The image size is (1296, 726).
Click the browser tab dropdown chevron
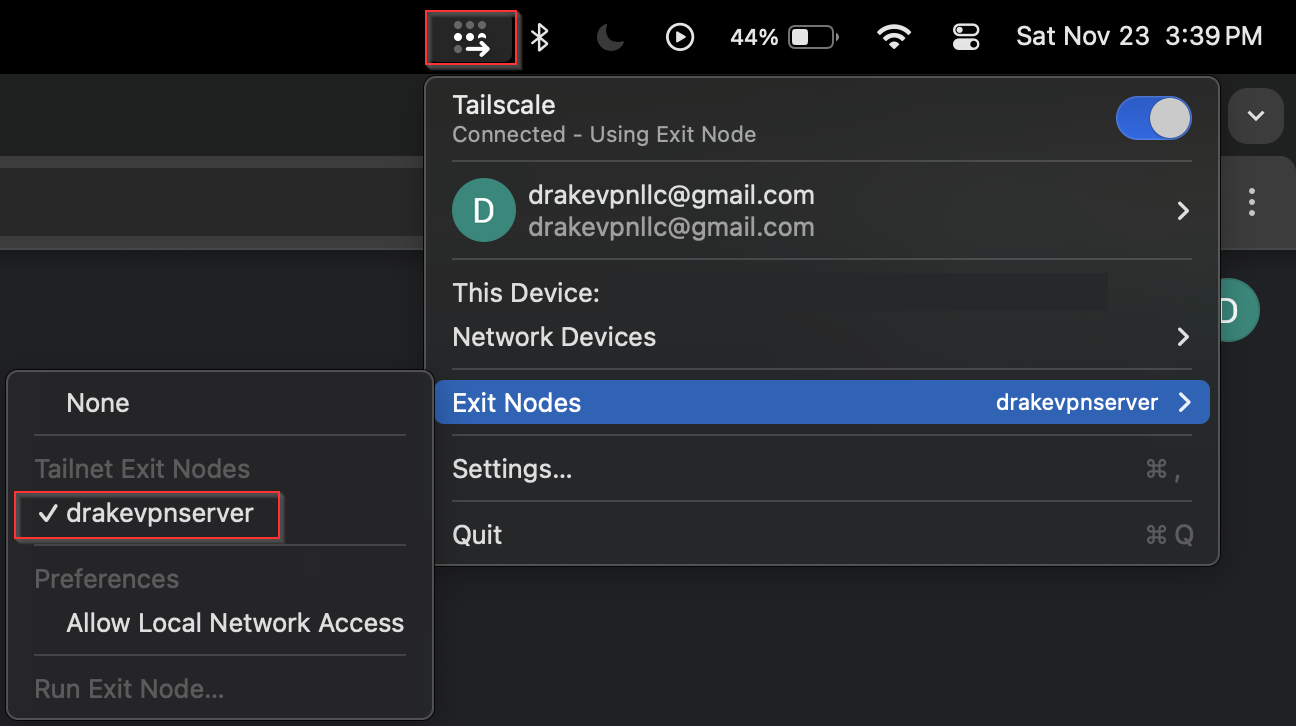[x=1256, y=116]
